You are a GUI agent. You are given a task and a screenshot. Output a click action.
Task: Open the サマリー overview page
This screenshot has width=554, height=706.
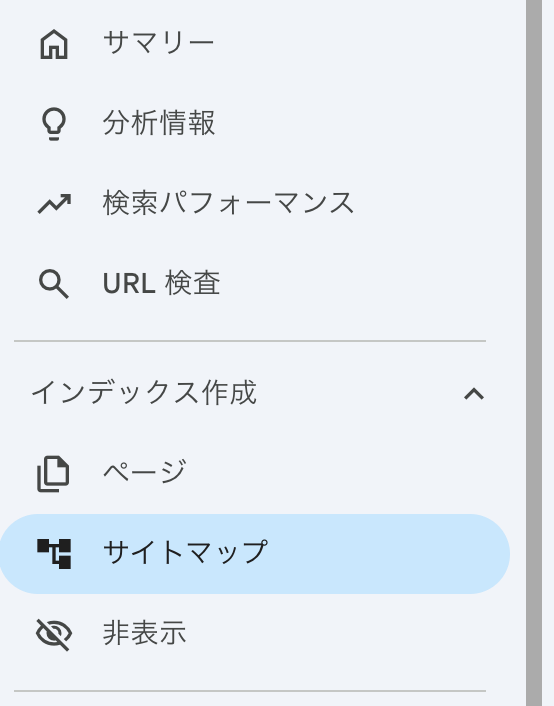[x=159, y=43]
